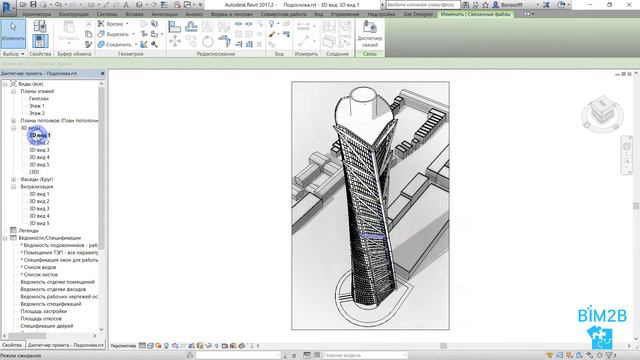Open the Главная модель design options combo box
Screen dimensions: 640x360
(364, 356)
